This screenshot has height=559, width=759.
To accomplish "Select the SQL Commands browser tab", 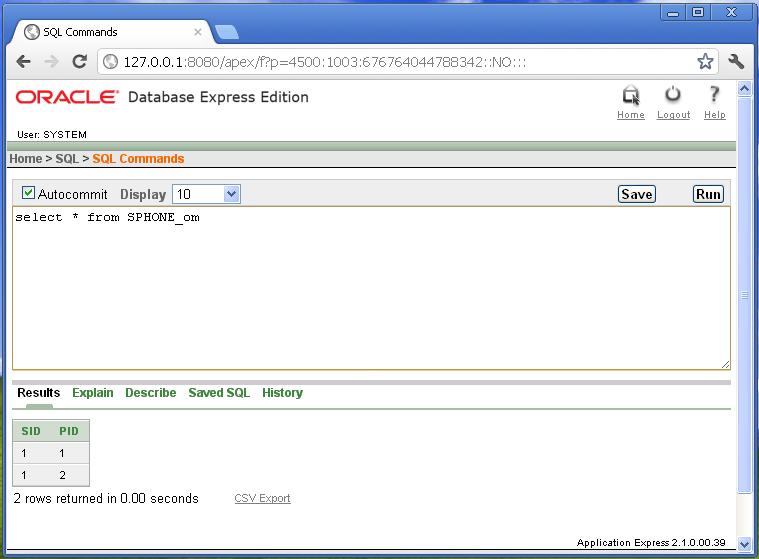I will [111, 32].
